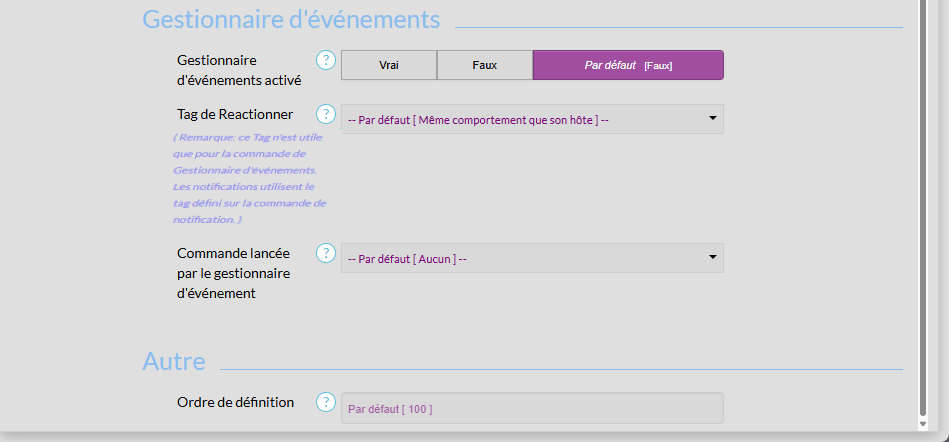Viewport: 949px width, 442px height.
Task: Focus the Ordre de définition input field
Action: [x=532, y=408]
